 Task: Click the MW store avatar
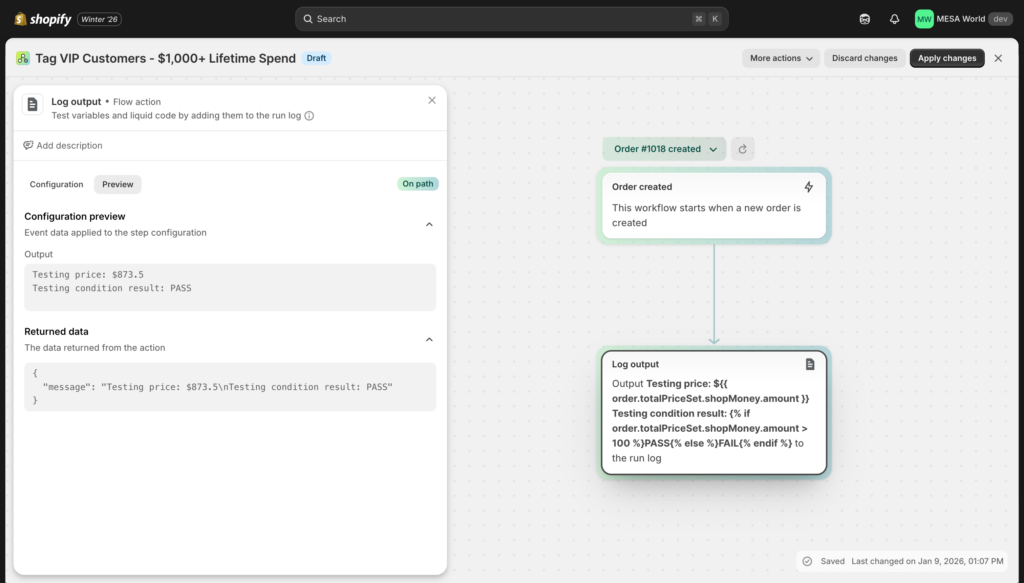pyautogui.click(x=923, y=19)
